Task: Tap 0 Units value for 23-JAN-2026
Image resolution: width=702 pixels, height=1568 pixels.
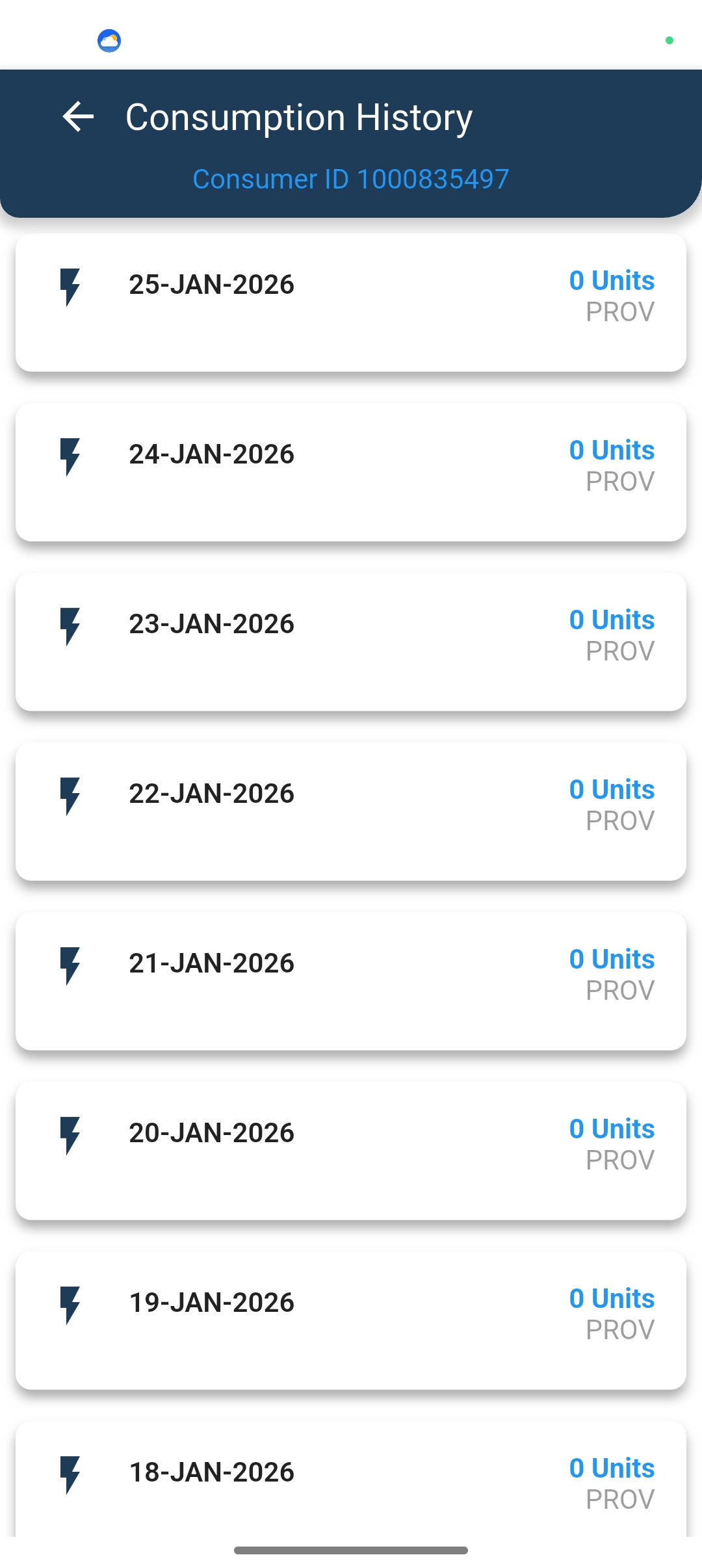Action: coord(612,620)
